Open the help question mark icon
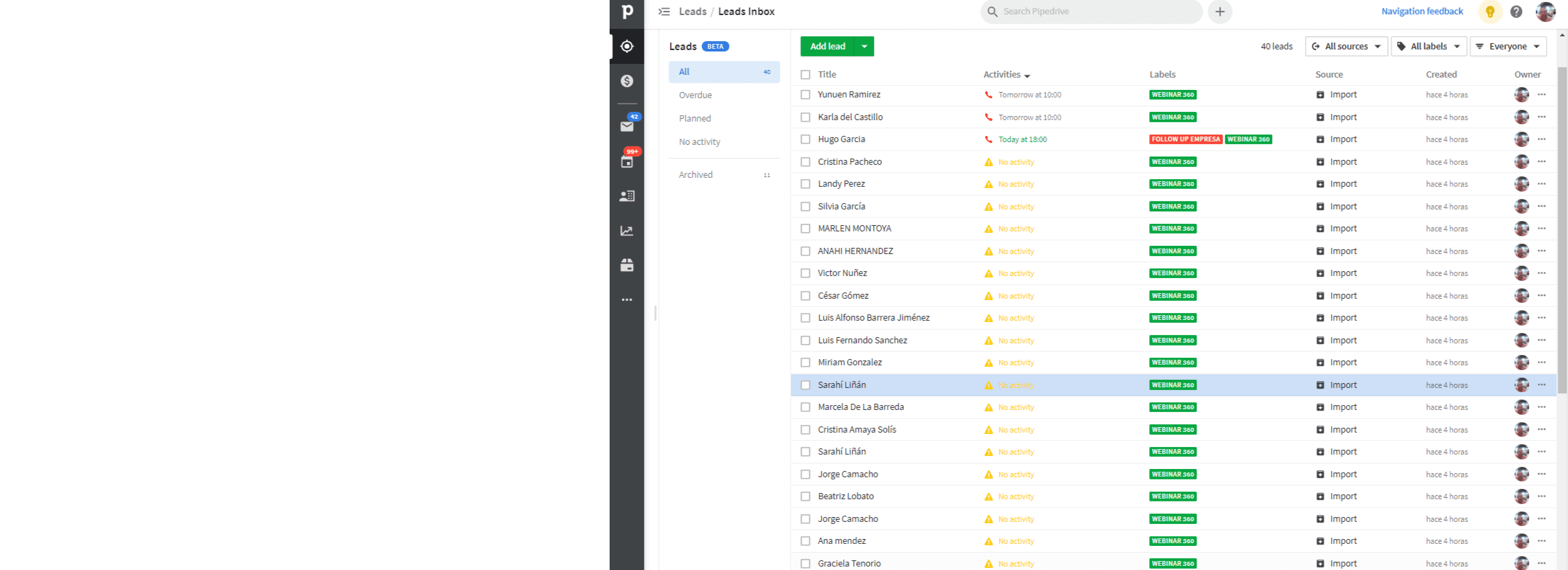 coord(1517,12)
